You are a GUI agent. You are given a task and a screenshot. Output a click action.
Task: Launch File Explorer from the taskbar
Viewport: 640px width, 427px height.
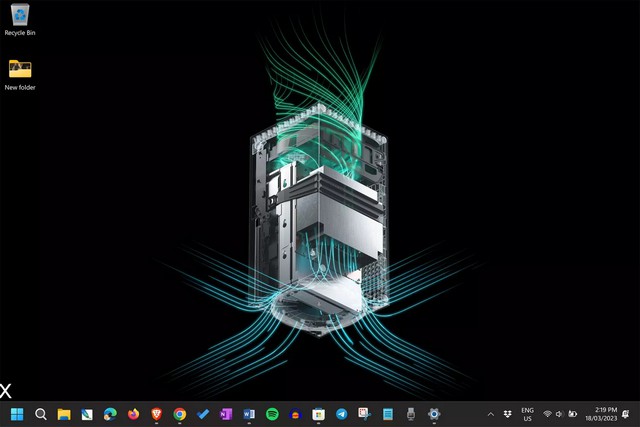tap(64, 414)
